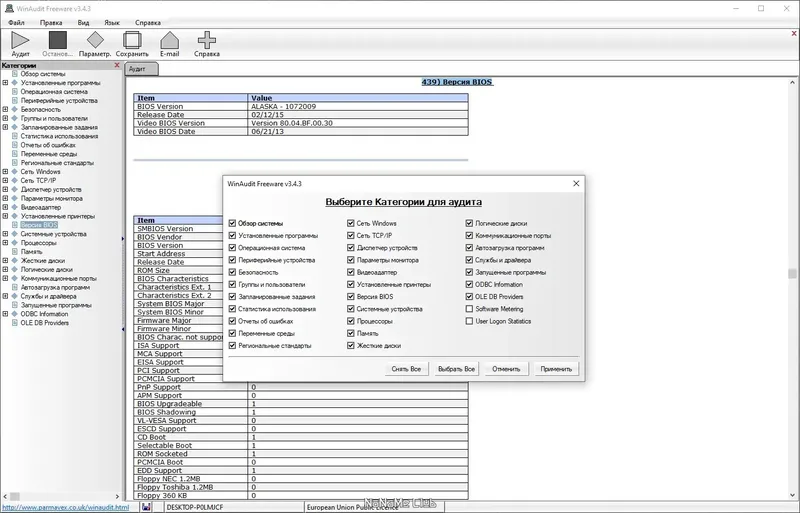Click the report vertical scrollbar thumb
800x513 pixels.
point(792,274)
